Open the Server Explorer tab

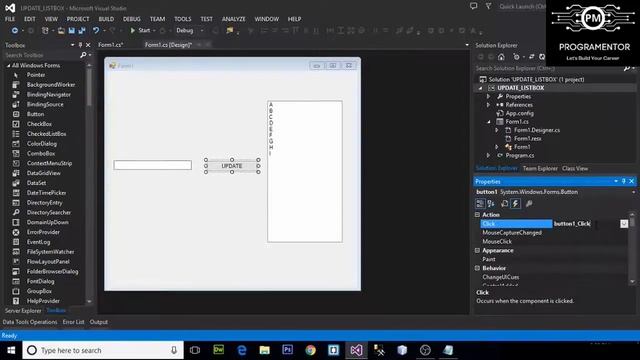click(23, 311)
